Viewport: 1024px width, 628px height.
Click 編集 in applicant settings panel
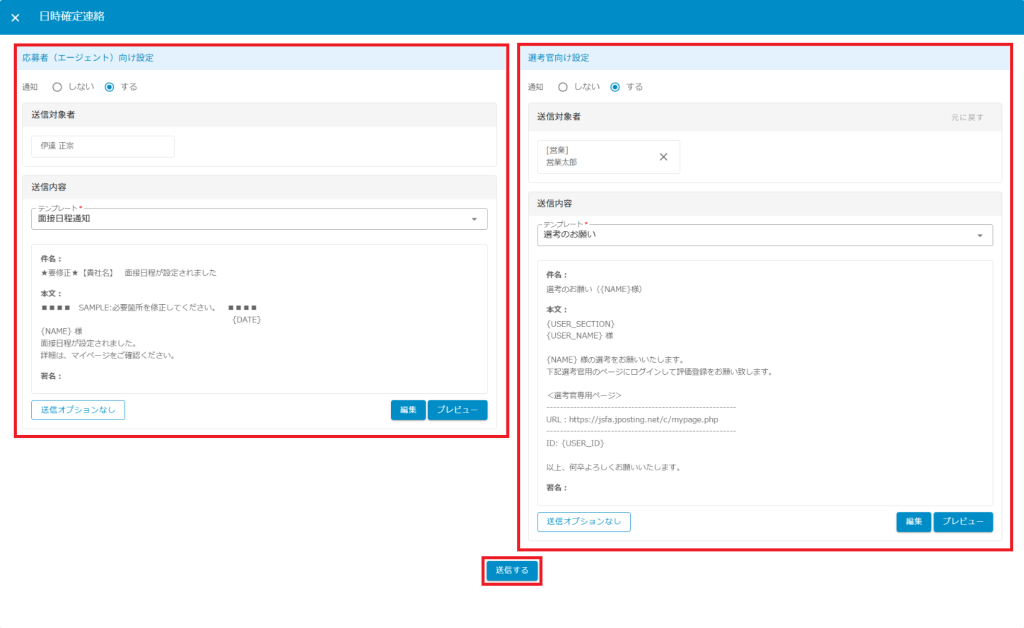tap(408, 410)
